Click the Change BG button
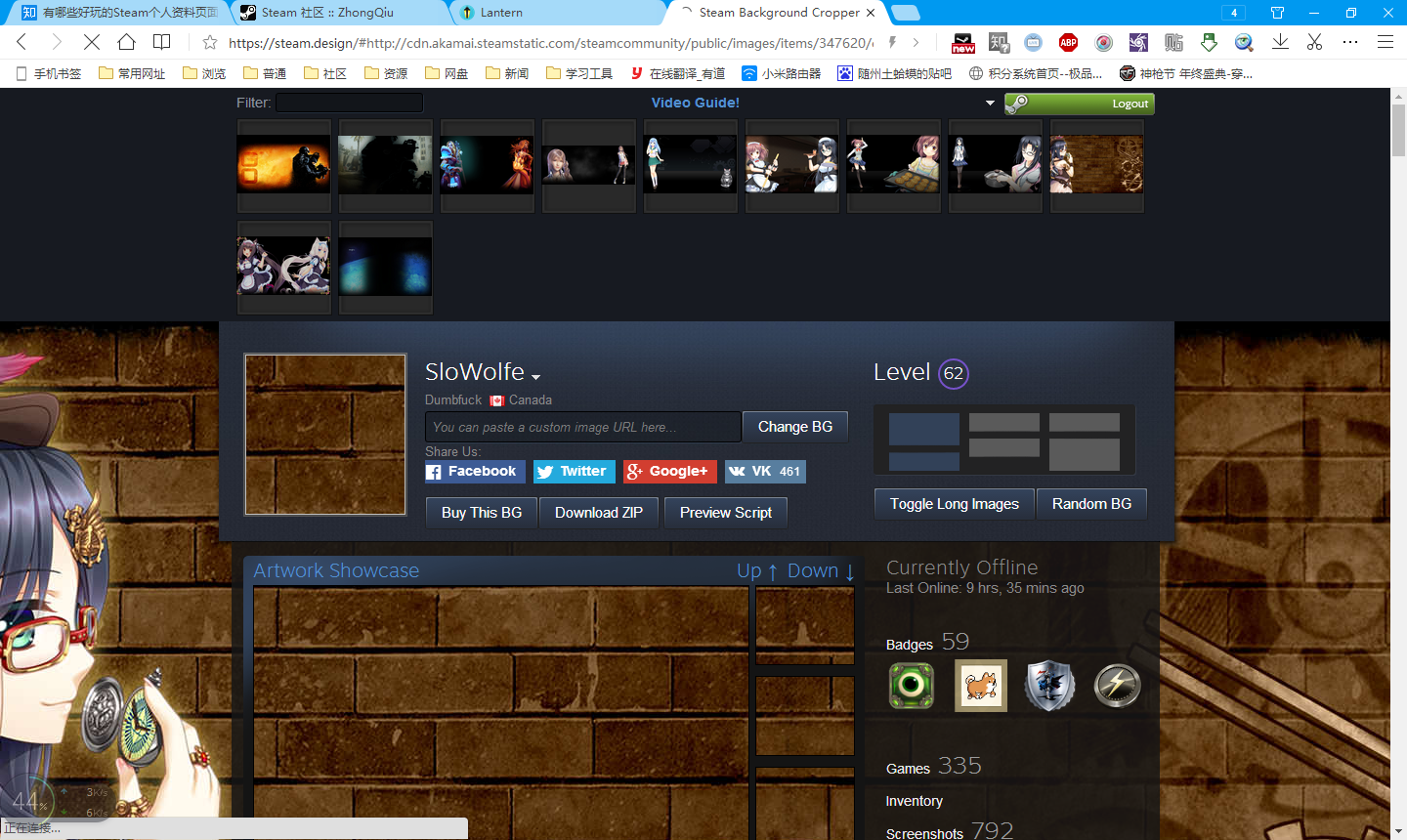Image resolution: width=1407 pixels, height=840 pixels. pyautogui.click(x=795, y=427)
